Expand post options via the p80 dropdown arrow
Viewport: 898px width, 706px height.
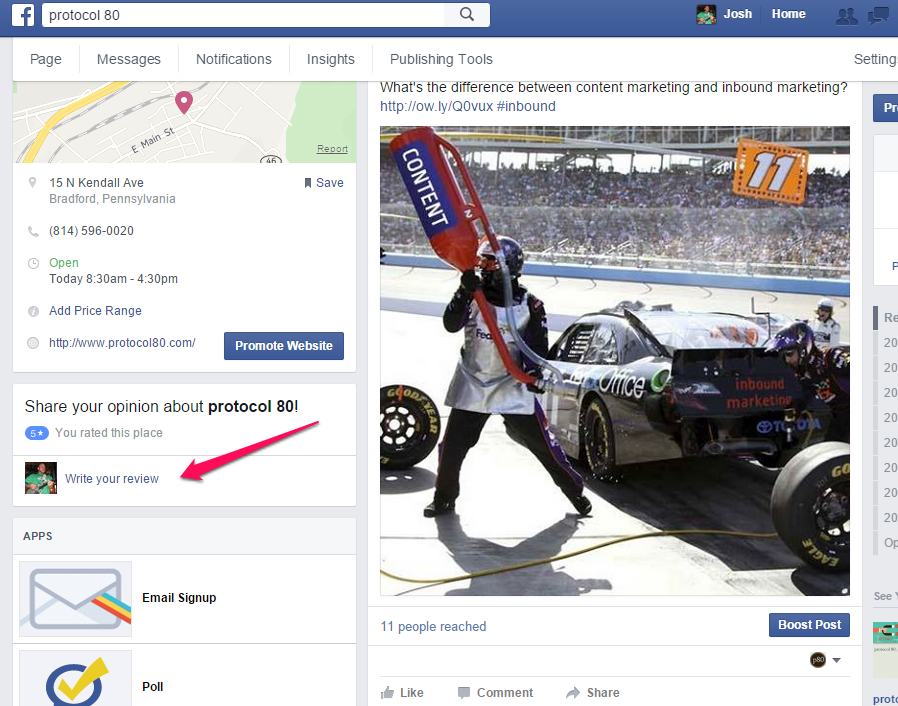click(x=835, y=660)
